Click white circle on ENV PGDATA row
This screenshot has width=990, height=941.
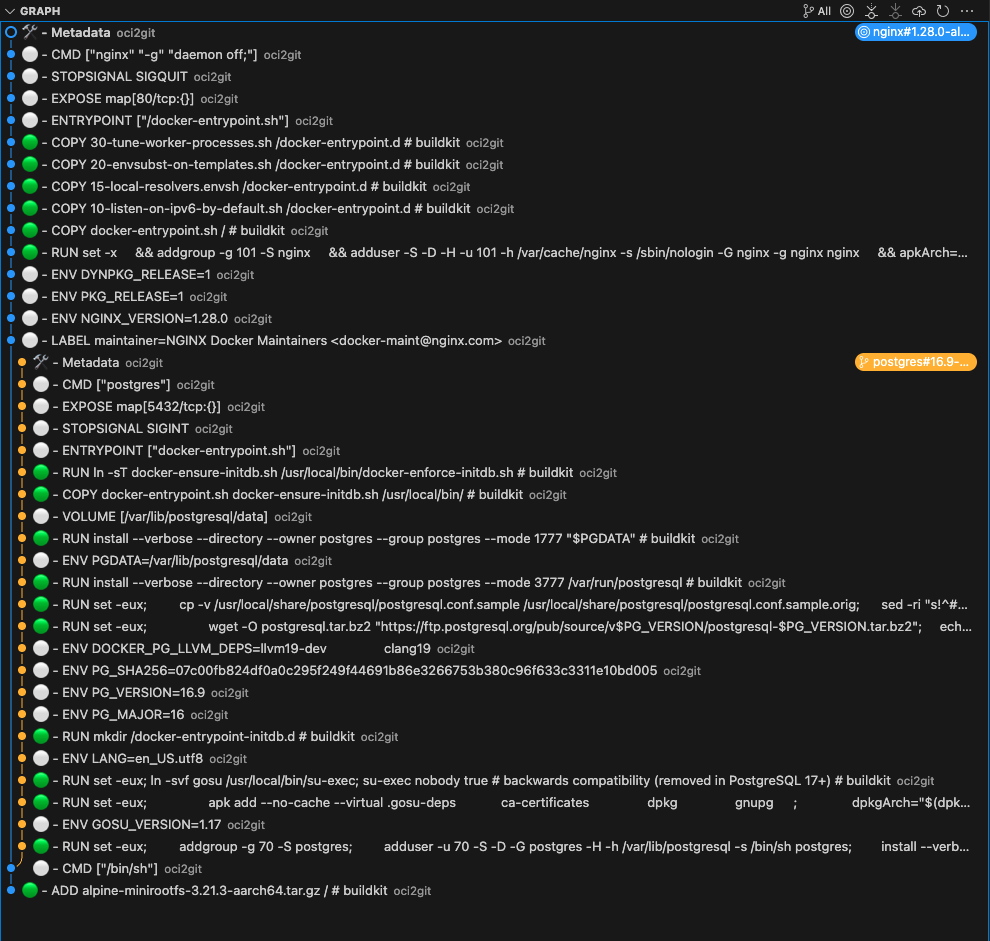41,560
